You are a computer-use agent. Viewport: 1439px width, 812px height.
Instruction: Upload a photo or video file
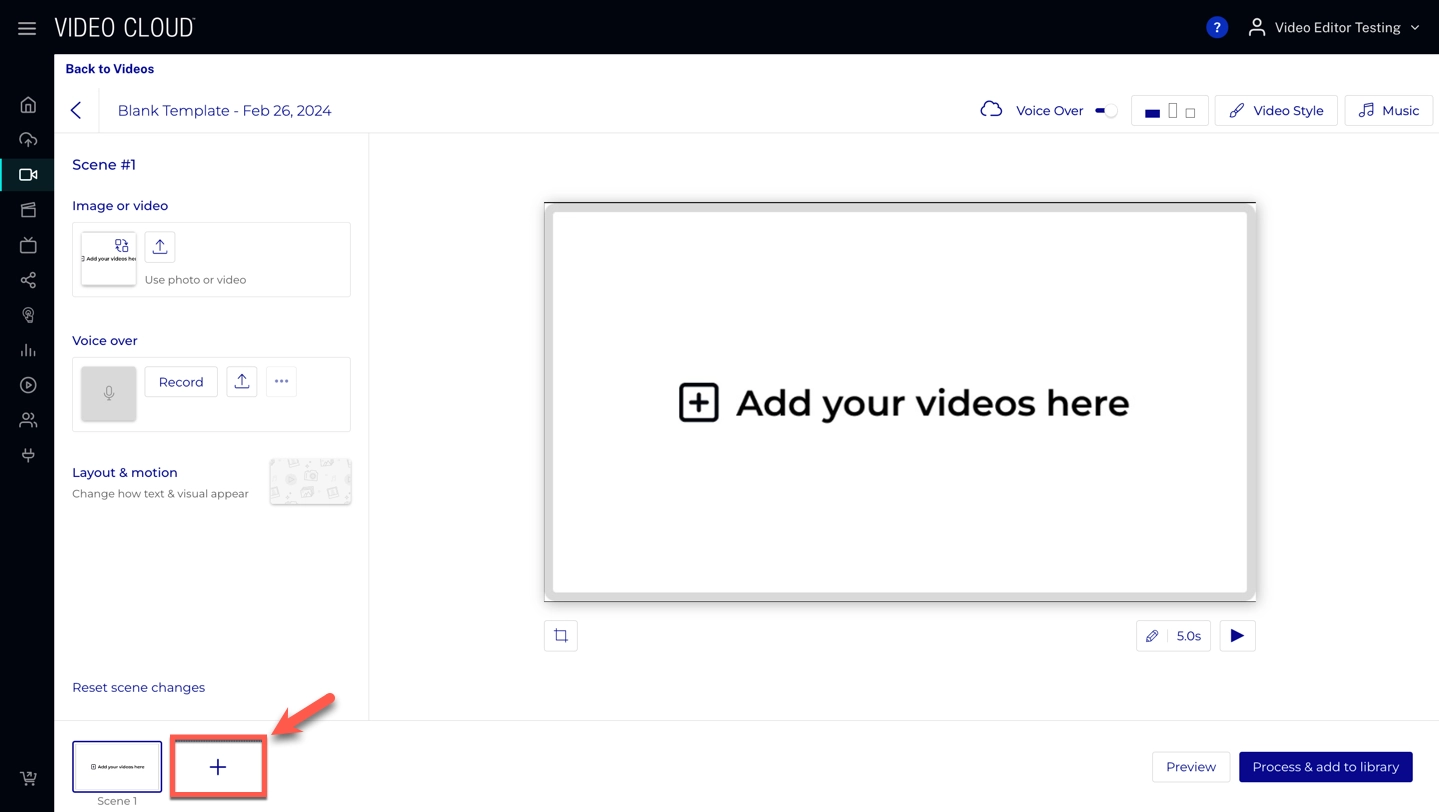[160, 247]
